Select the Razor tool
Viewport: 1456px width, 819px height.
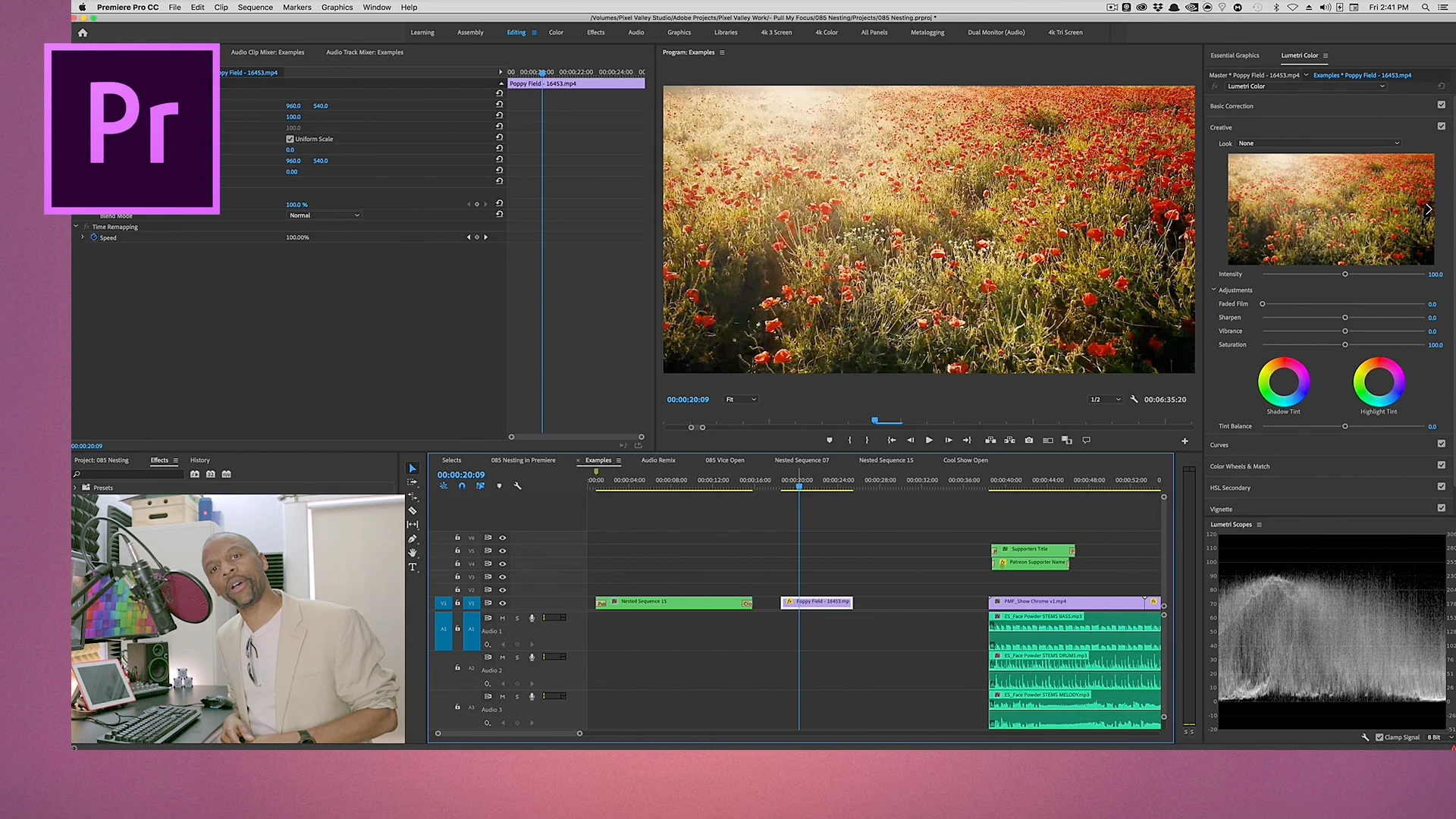(x=413, y=510)
